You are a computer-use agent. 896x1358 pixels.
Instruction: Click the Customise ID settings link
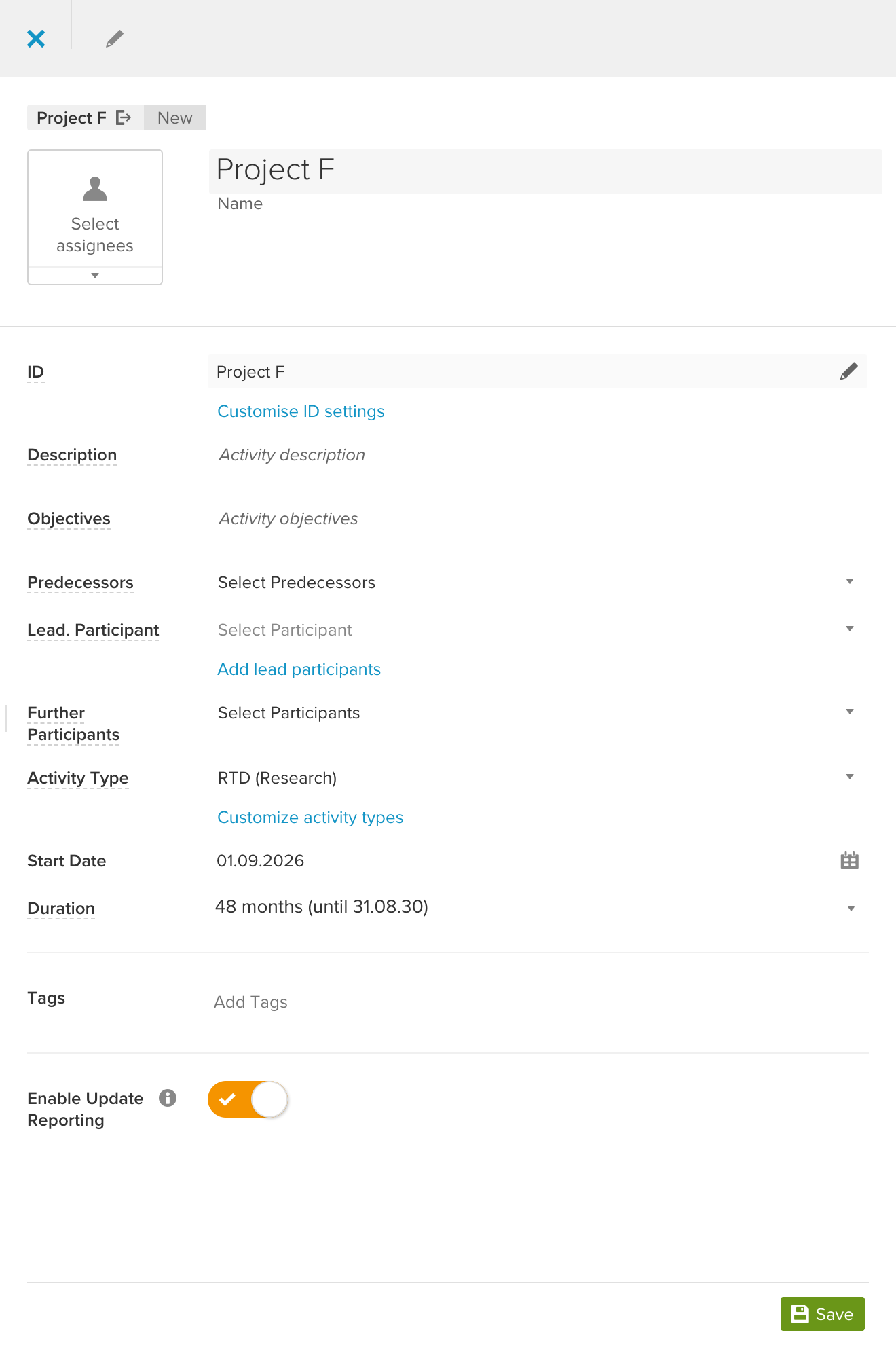pyautogui.click(x=301, y=411)
